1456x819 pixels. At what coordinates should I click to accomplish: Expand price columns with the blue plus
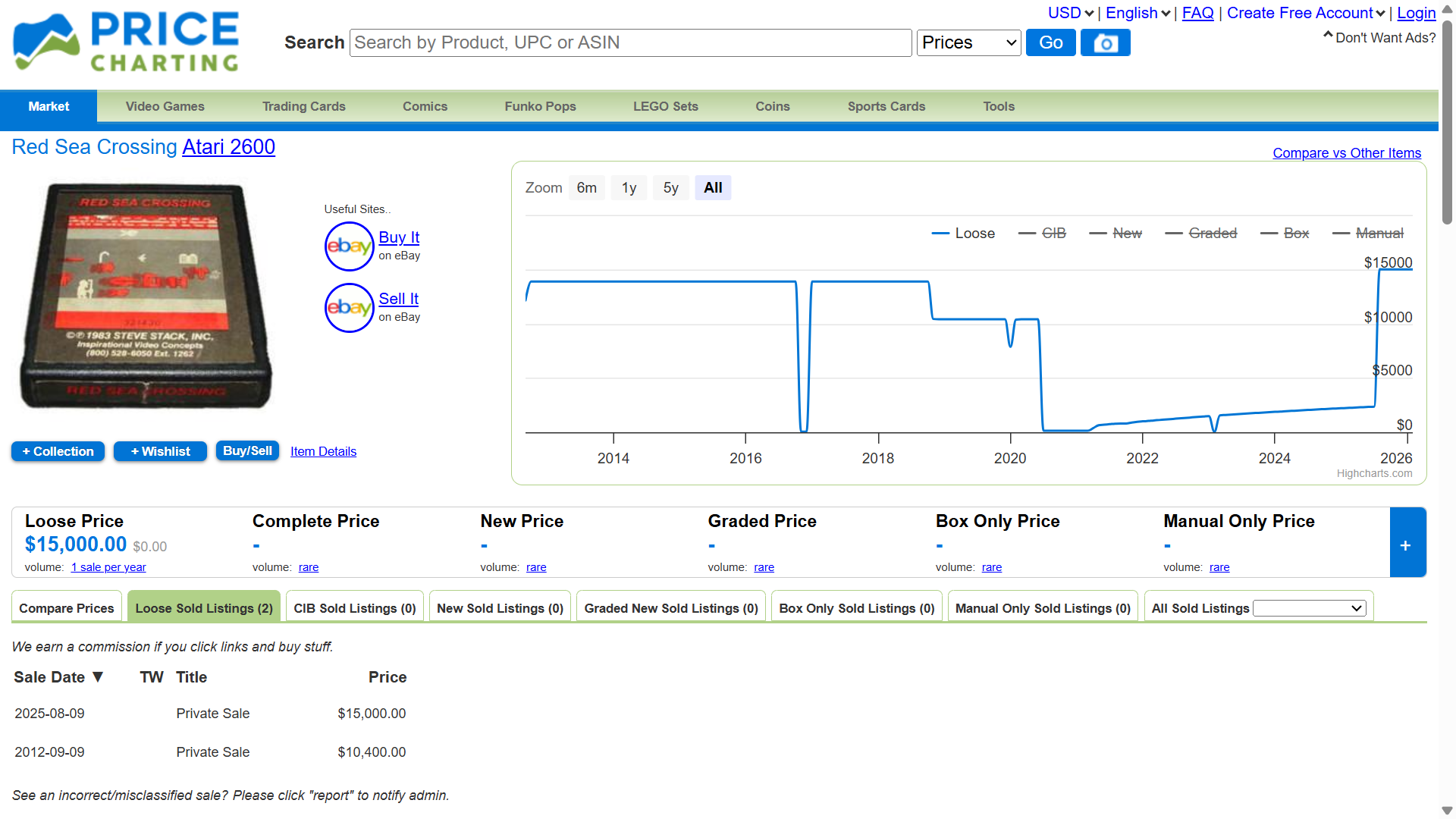(1407, 542)
